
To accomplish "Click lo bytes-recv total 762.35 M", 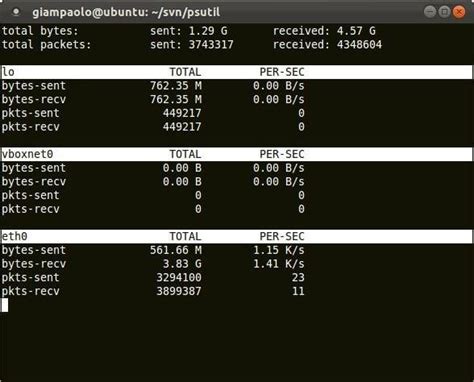I will (x=176, y=99).
